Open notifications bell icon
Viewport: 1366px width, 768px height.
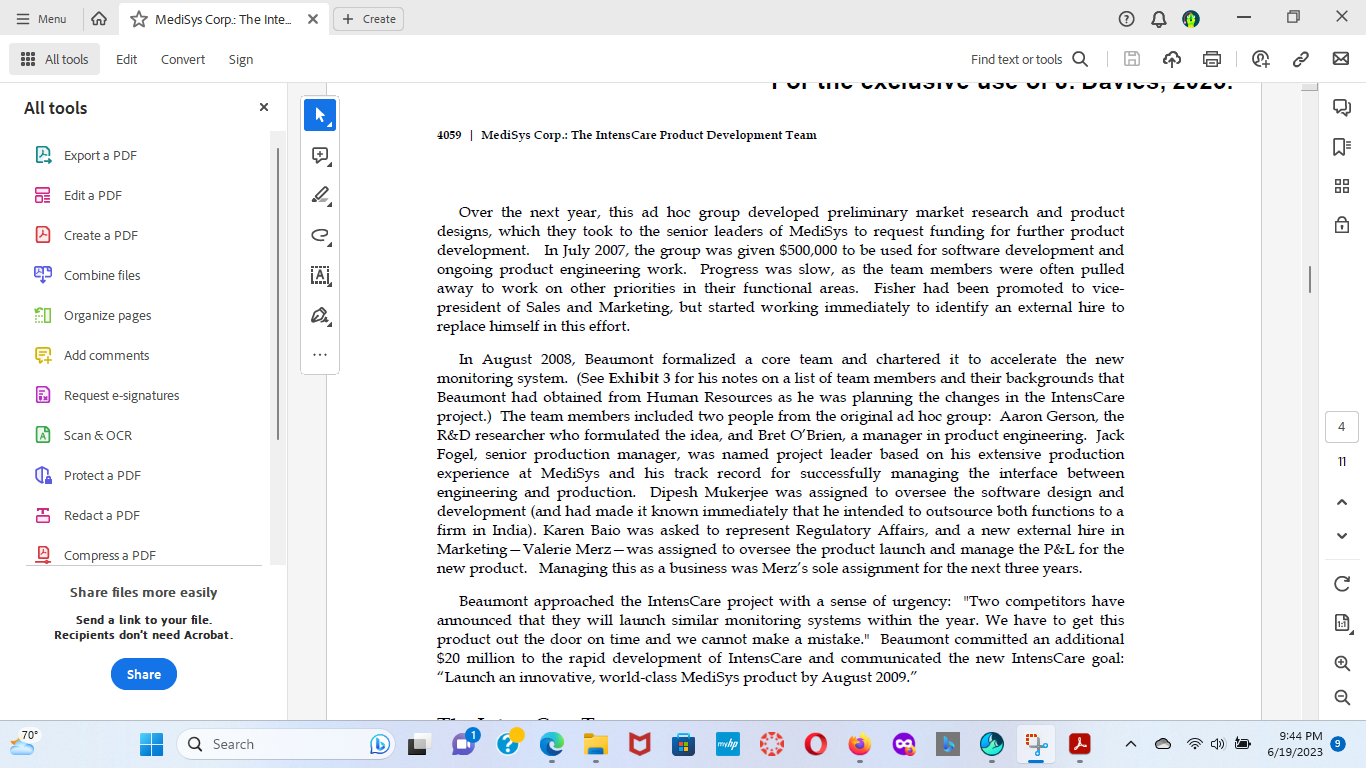coord(1159,19)
